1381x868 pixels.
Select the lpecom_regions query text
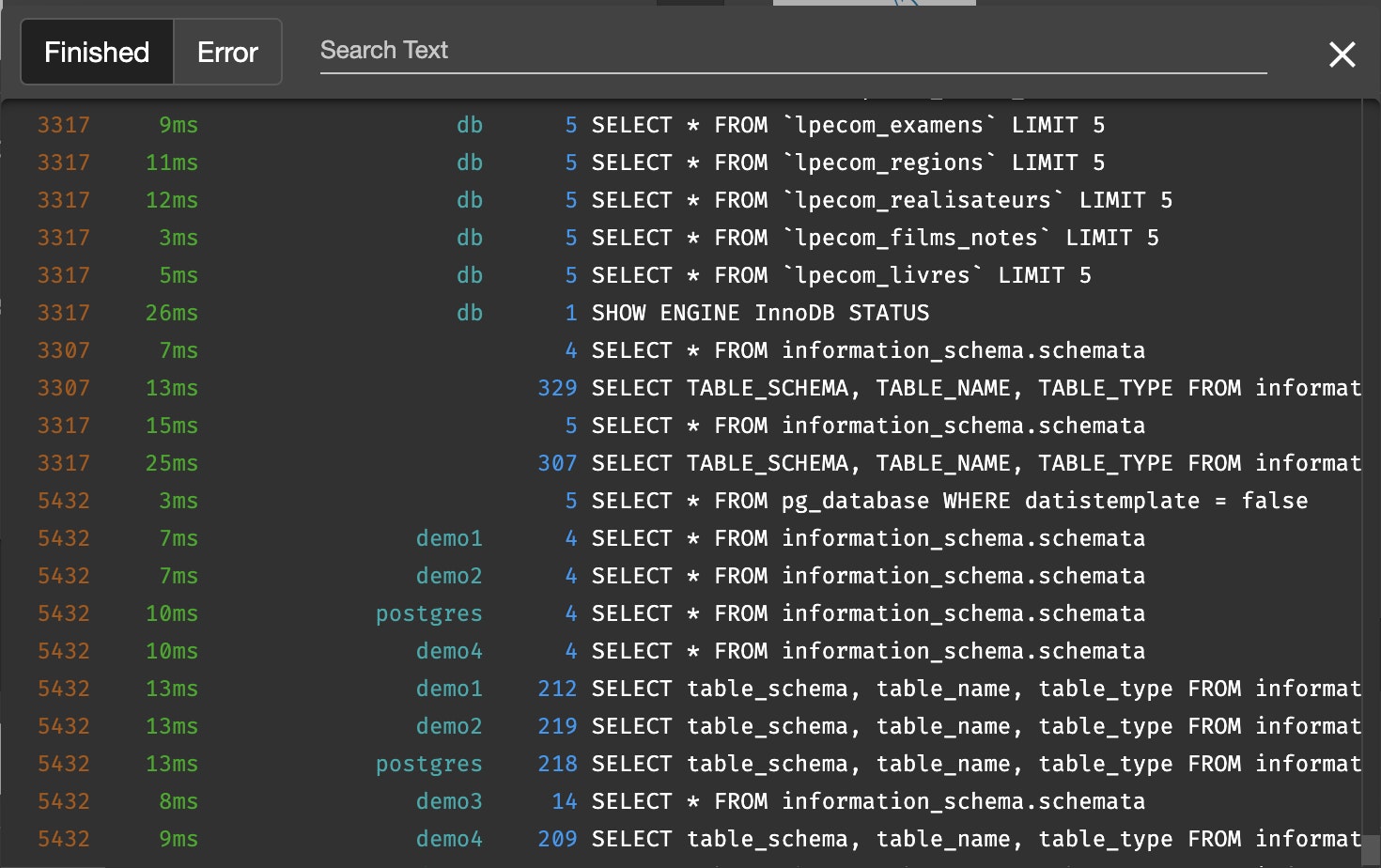click(847, 163)
